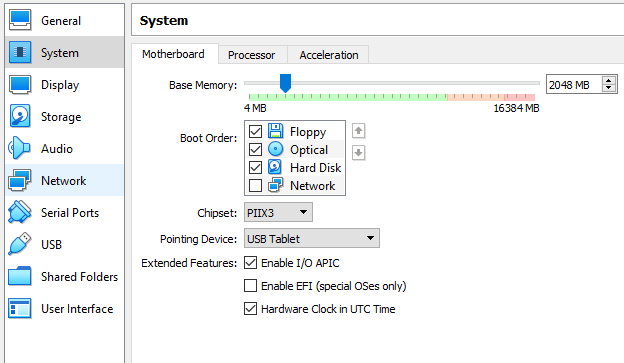
Task: Open the Pointing Device USB Tablet dropdown
Action: [312, 238]
